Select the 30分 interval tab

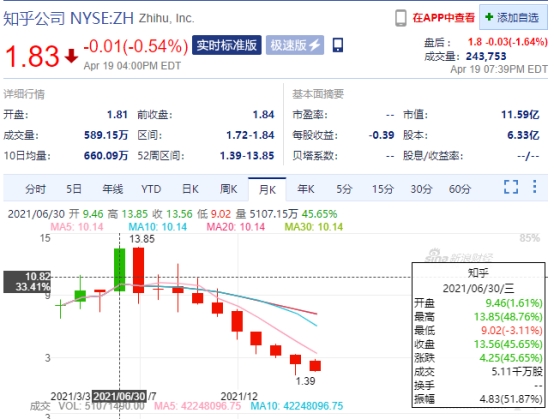point(421,189)
